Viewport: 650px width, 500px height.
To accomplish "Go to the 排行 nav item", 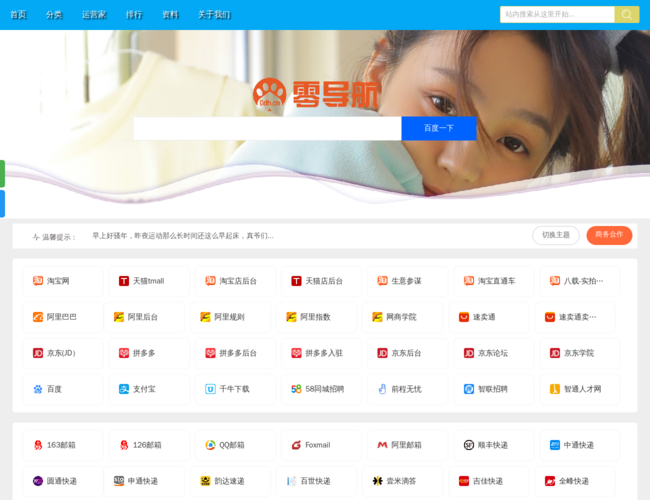I will pyautogui.click(x=134, y=15).
